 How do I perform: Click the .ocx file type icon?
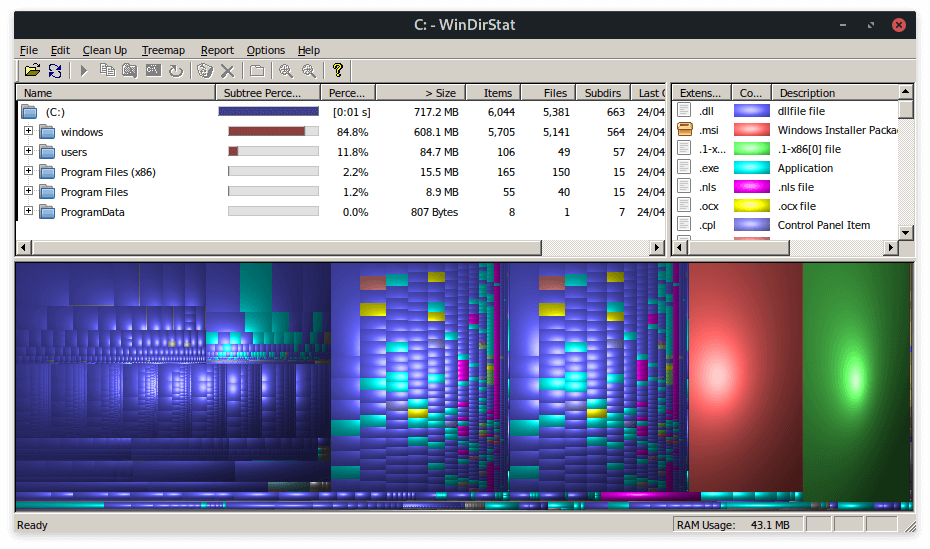click(x=684, y=205)
